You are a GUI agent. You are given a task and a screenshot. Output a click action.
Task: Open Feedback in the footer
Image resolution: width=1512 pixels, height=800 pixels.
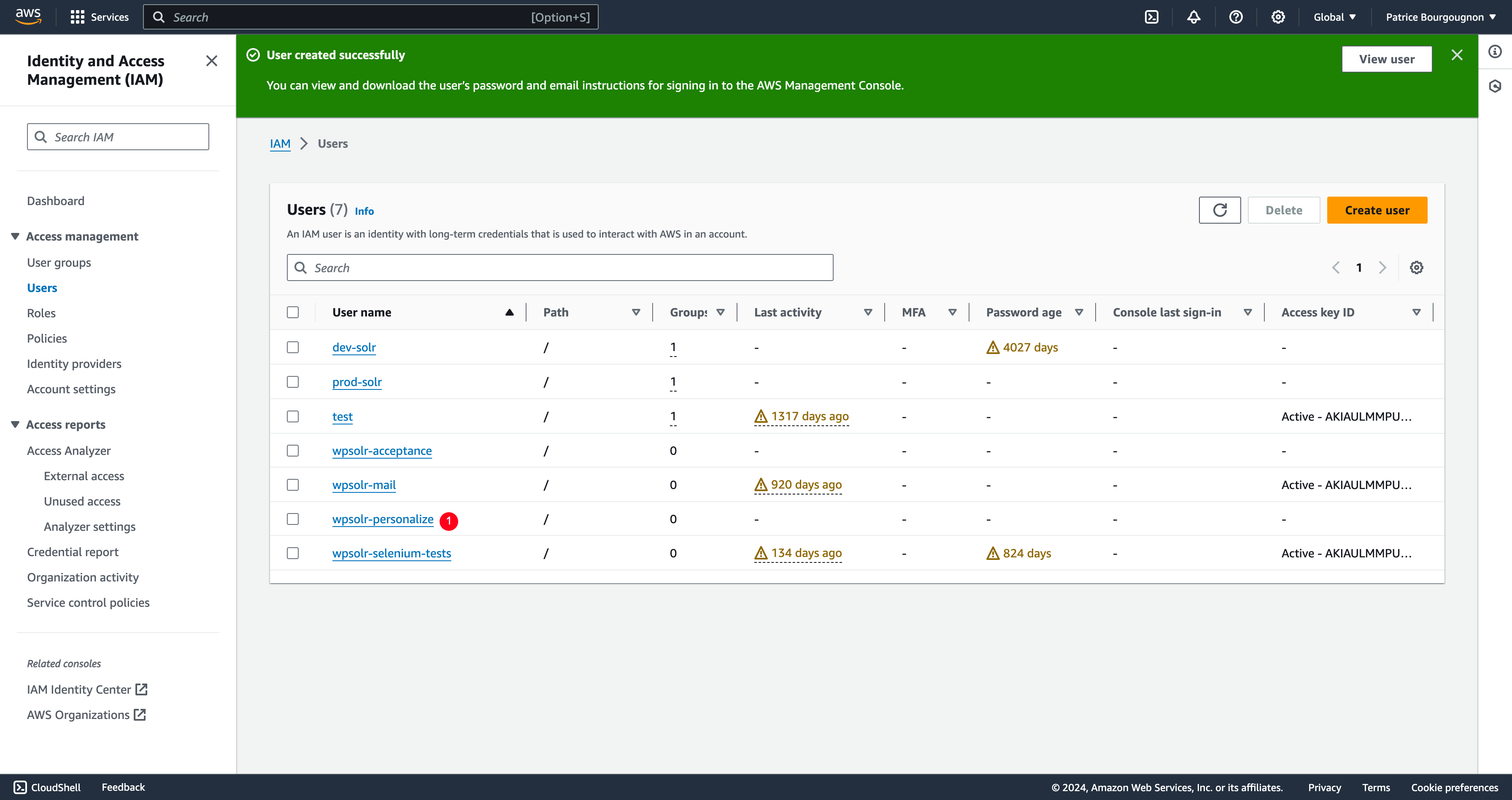coord(123,787)
